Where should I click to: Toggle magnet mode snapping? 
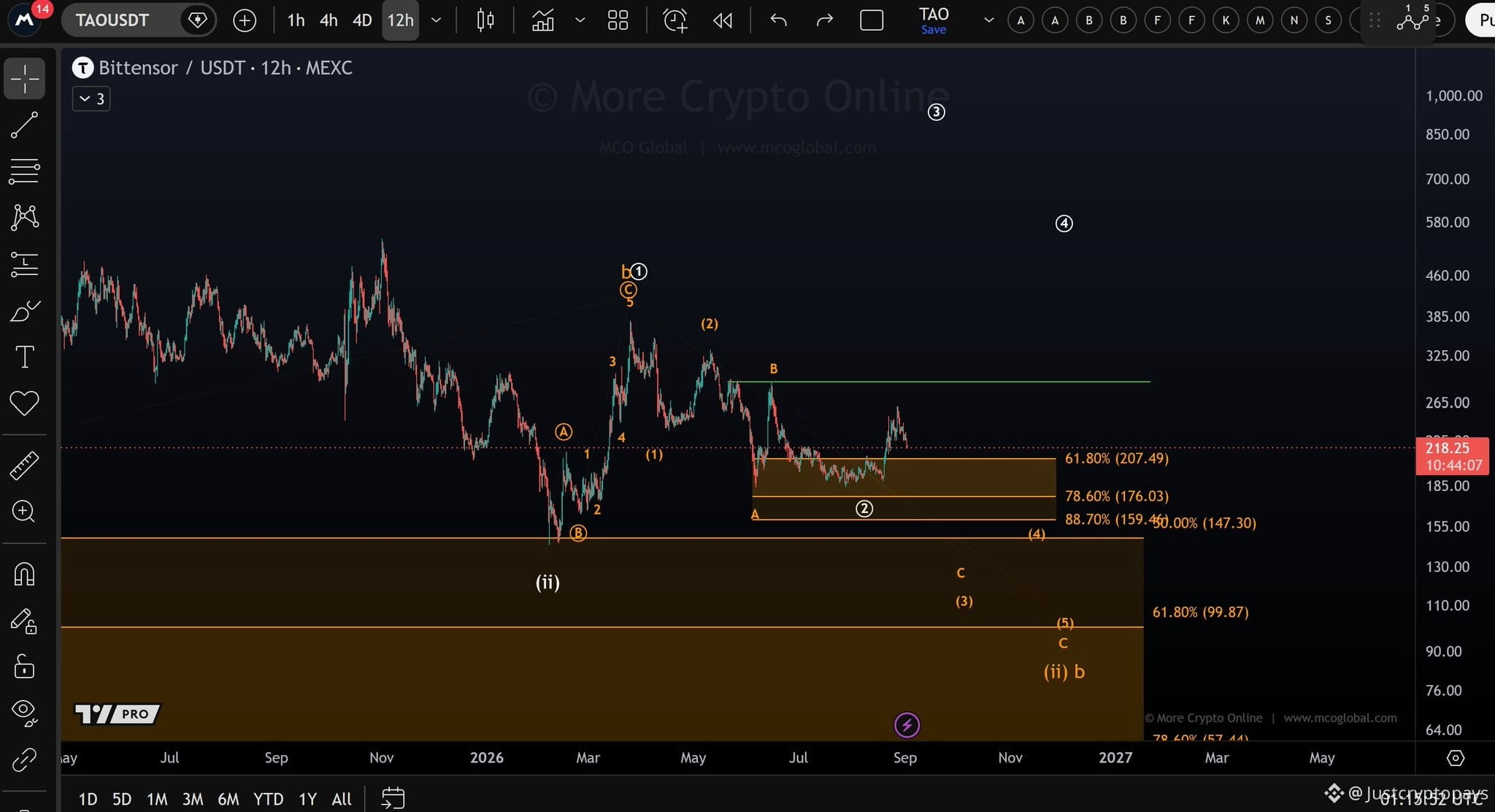(24, 574)
